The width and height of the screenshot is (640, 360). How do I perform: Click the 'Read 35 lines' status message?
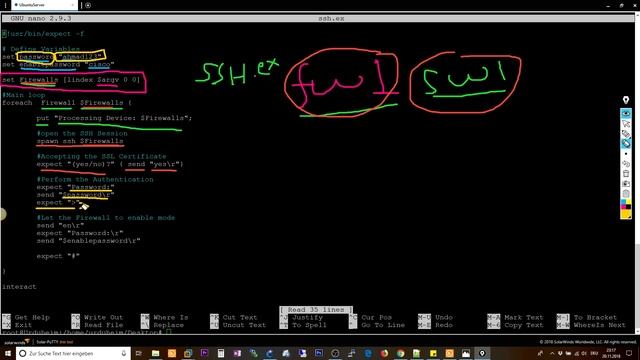click(316, 310)
